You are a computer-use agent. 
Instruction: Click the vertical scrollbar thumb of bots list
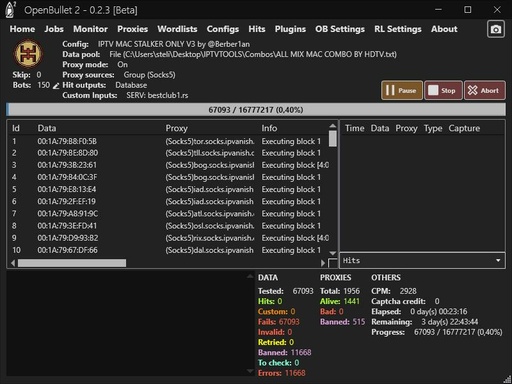[332, 139]
